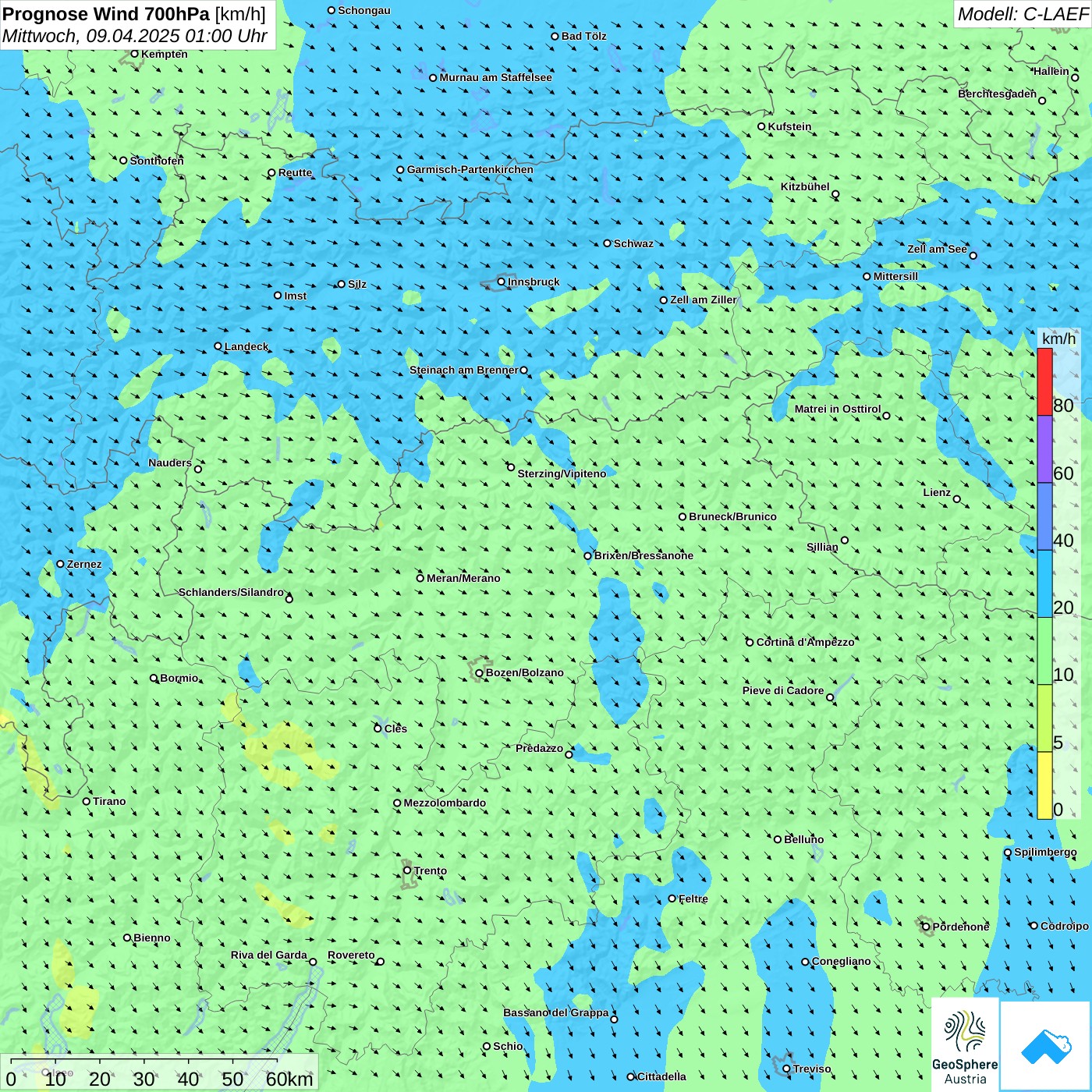Click the 'Murnau am Staffelsee' label
The image size is (1092, 1092).
pos(496,77)
